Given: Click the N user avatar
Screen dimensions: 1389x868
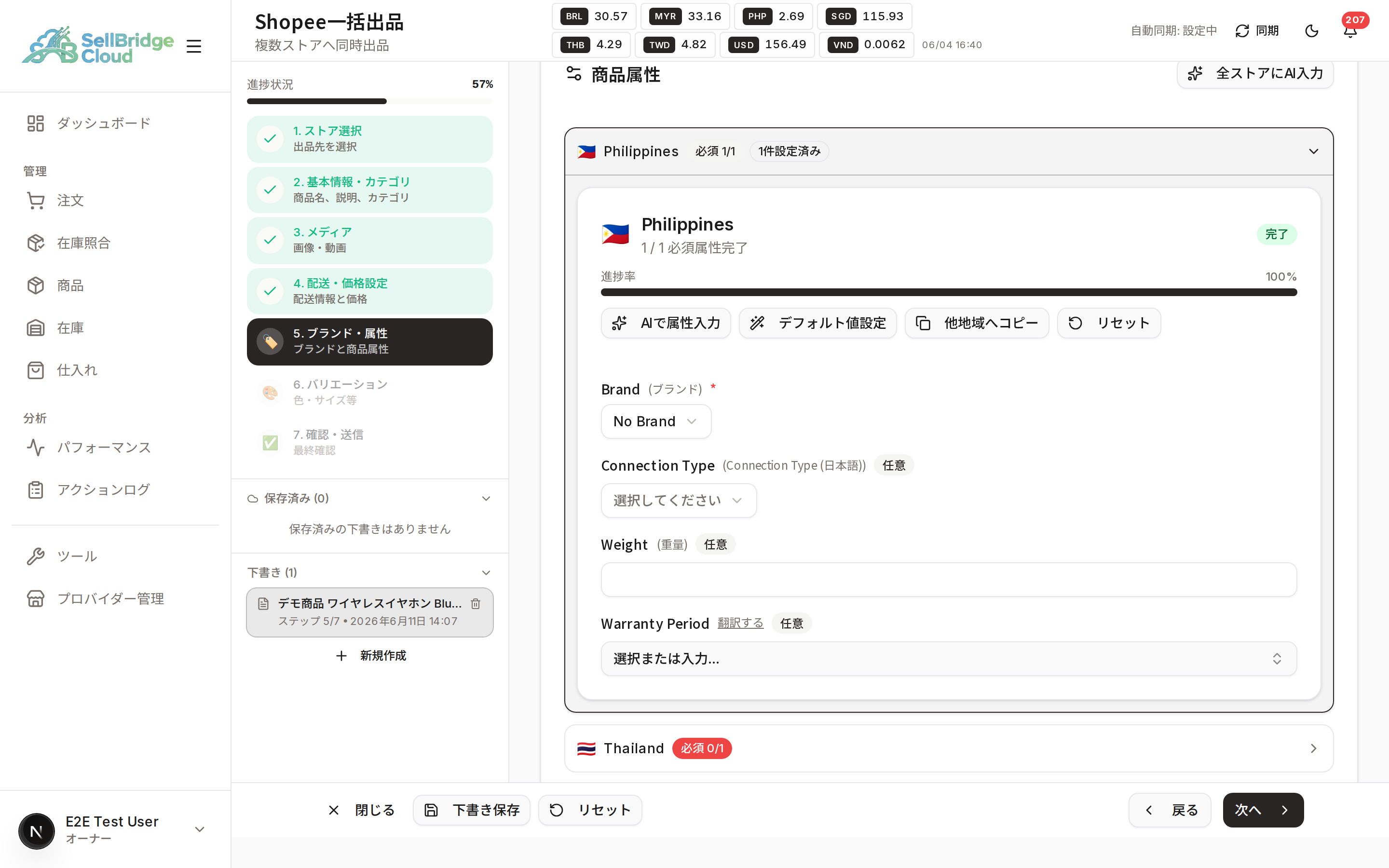Looking at the screenshot, I should [36, 831].
